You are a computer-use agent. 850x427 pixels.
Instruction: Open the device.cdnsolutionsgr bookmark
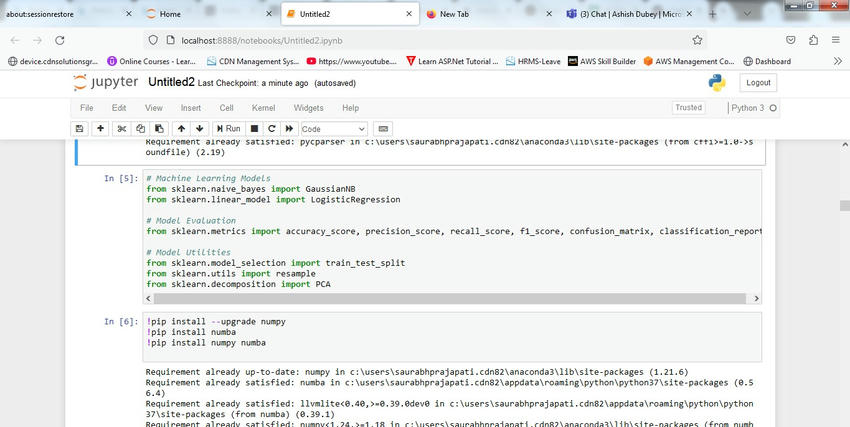(x=53, y=61)
